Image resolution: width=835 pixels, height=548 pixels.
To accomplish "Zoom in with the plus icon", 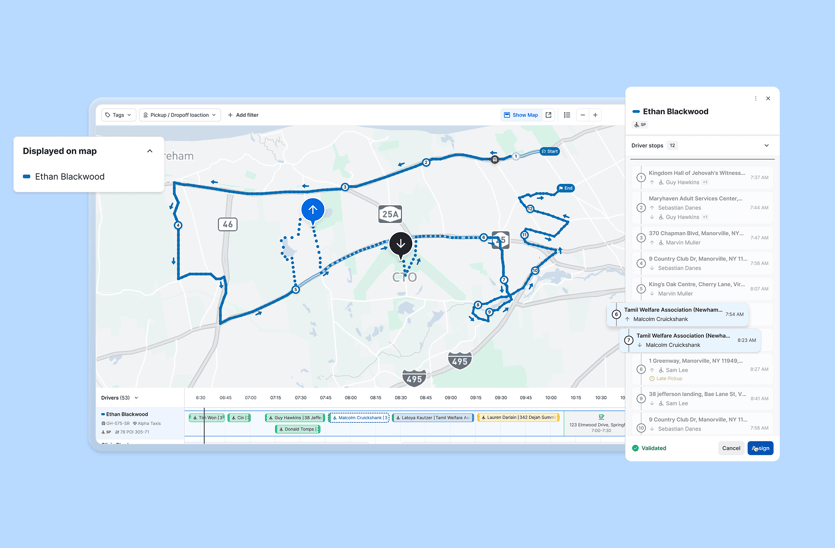I will pos(595,115).
